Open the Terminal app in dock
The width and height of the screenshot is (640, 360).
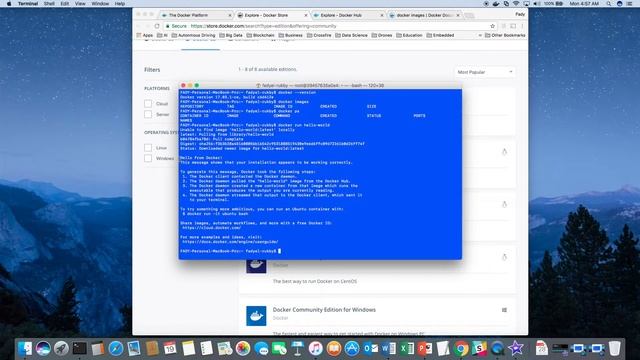[80, 348]
